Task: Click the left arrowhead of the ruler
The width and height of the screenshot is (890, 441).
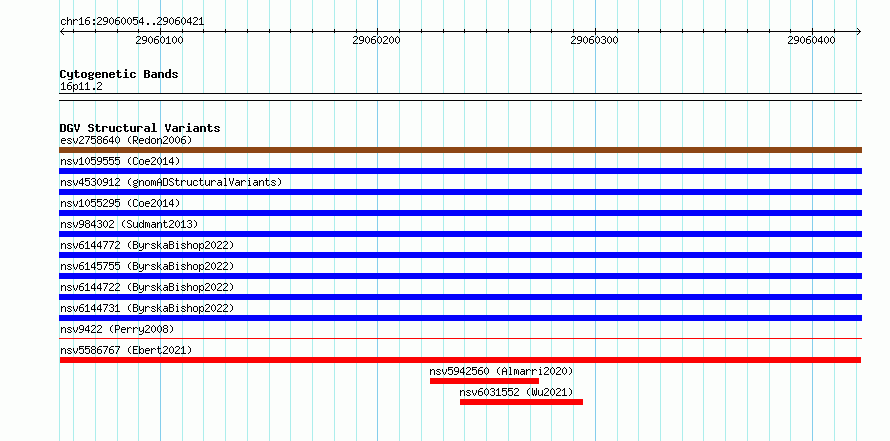Action: pos(62,31)
